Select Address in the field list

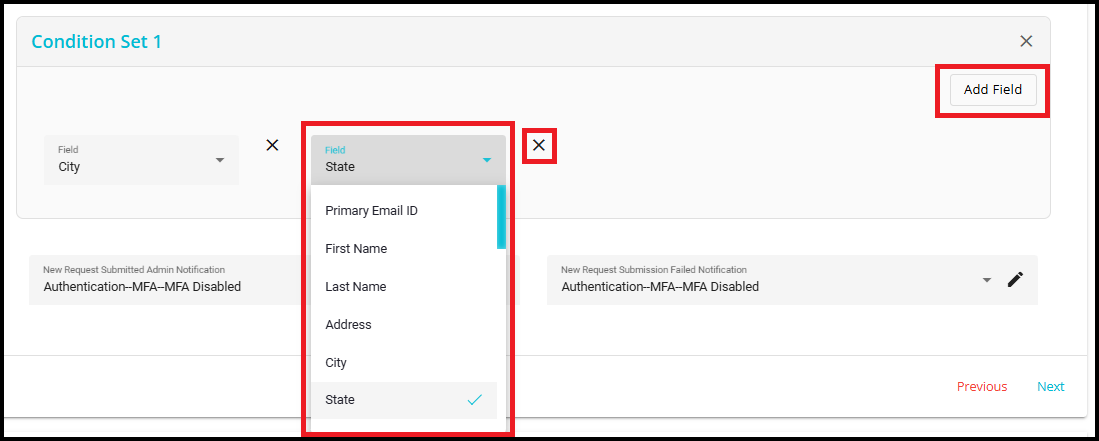pos(348,325)
